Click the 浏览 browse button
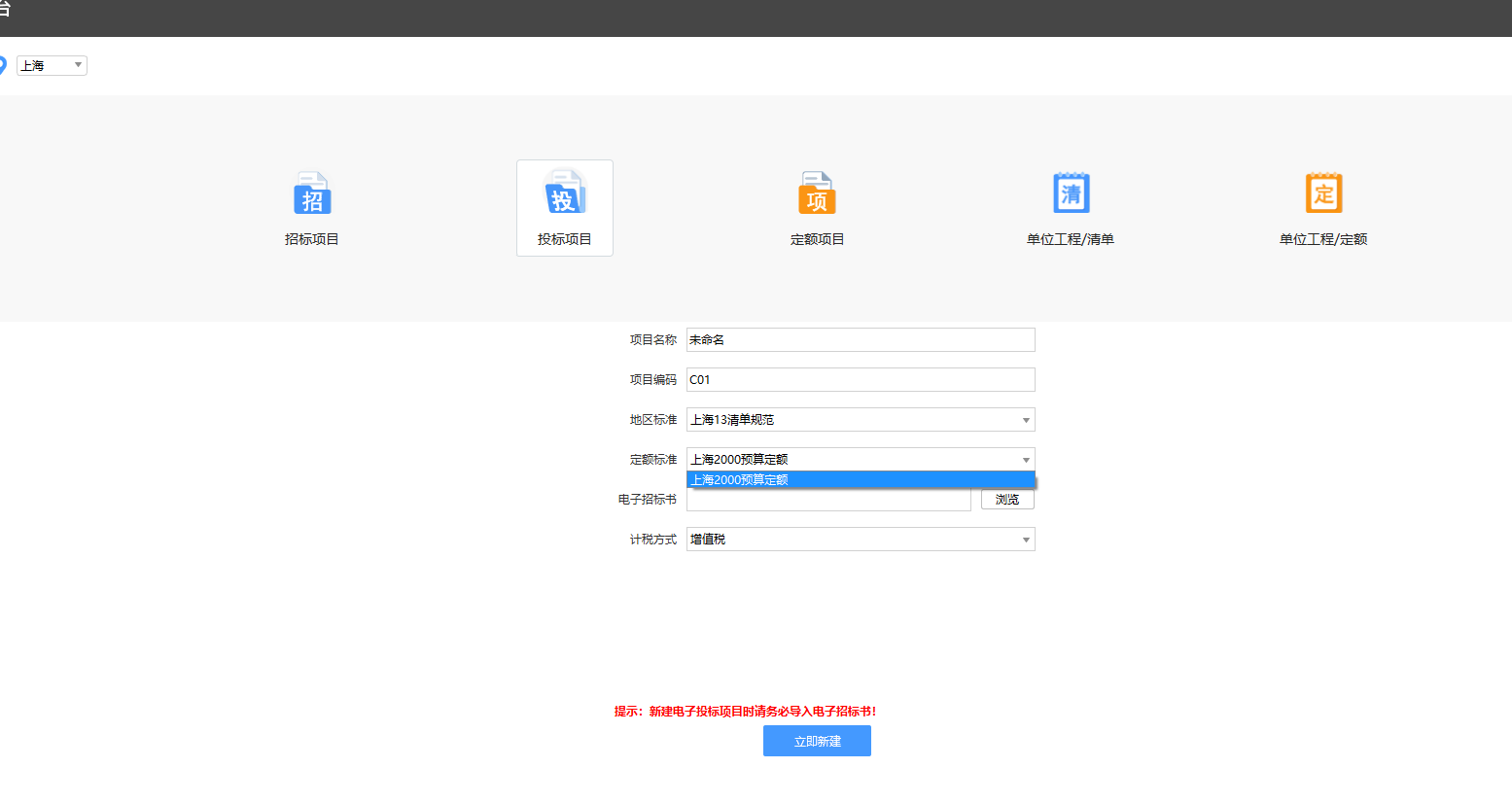Screen dimensions: 1512x803 click(x=1007, y=500)
